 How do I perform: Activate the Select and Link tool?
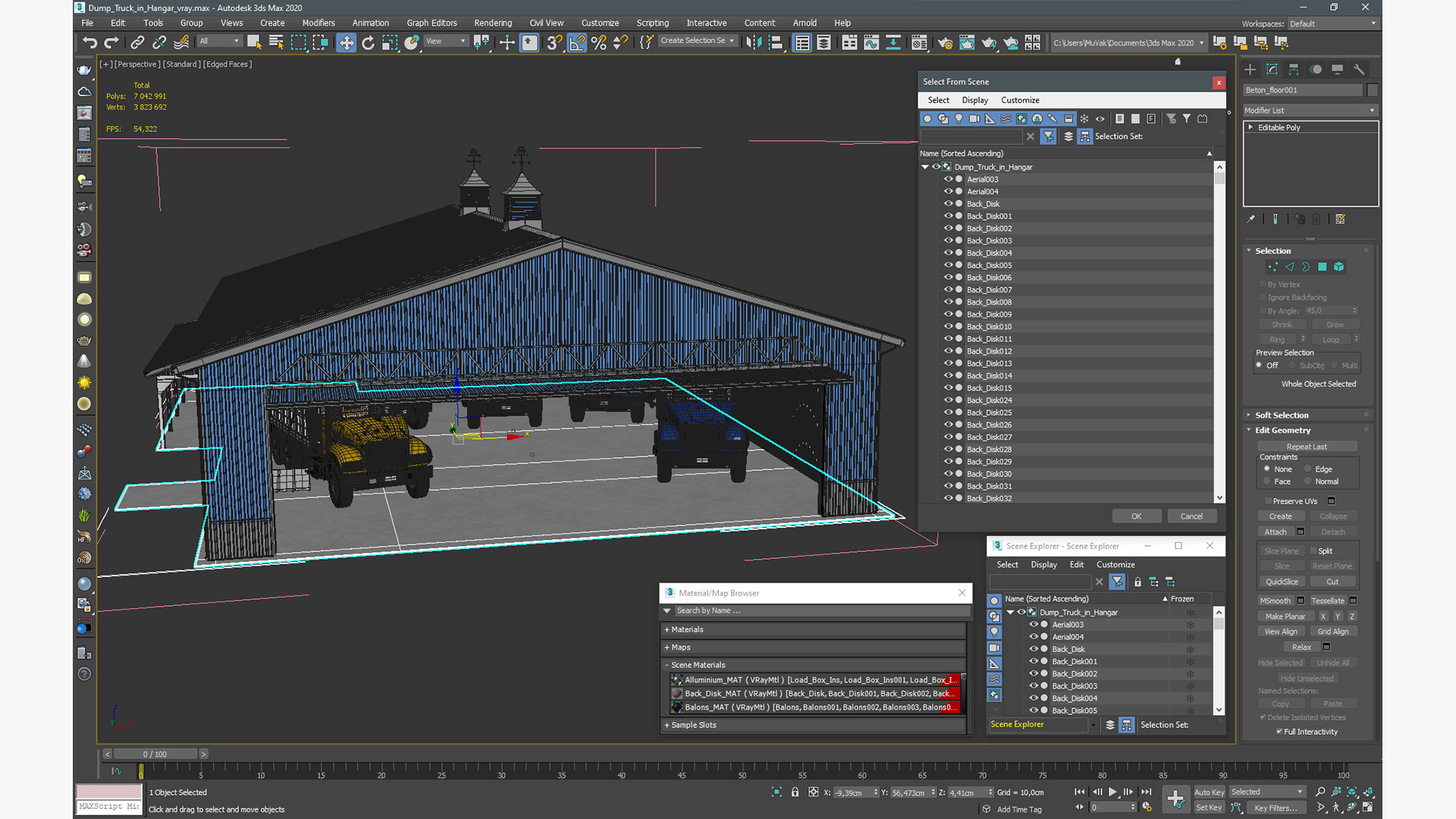(137, 42)
